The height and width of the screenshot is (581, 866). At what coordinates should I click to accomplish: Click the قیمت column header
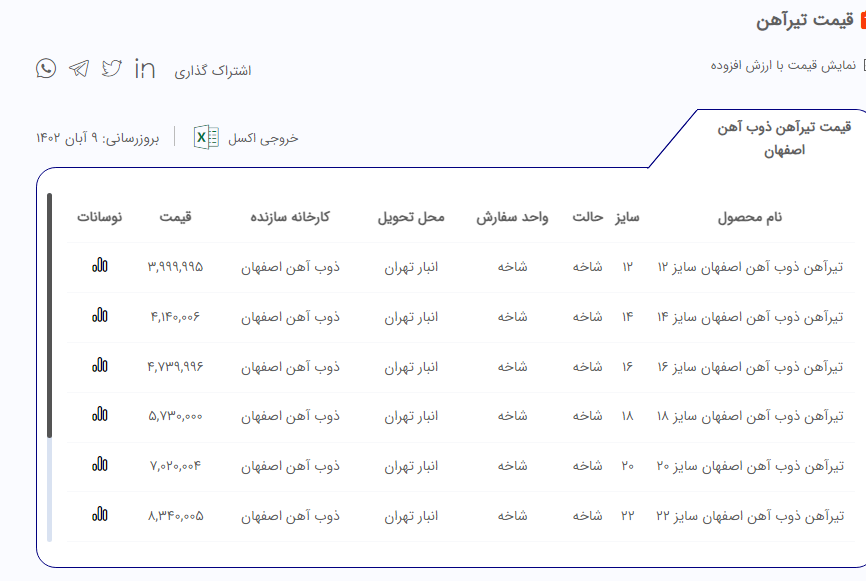[x=176, y=217]
